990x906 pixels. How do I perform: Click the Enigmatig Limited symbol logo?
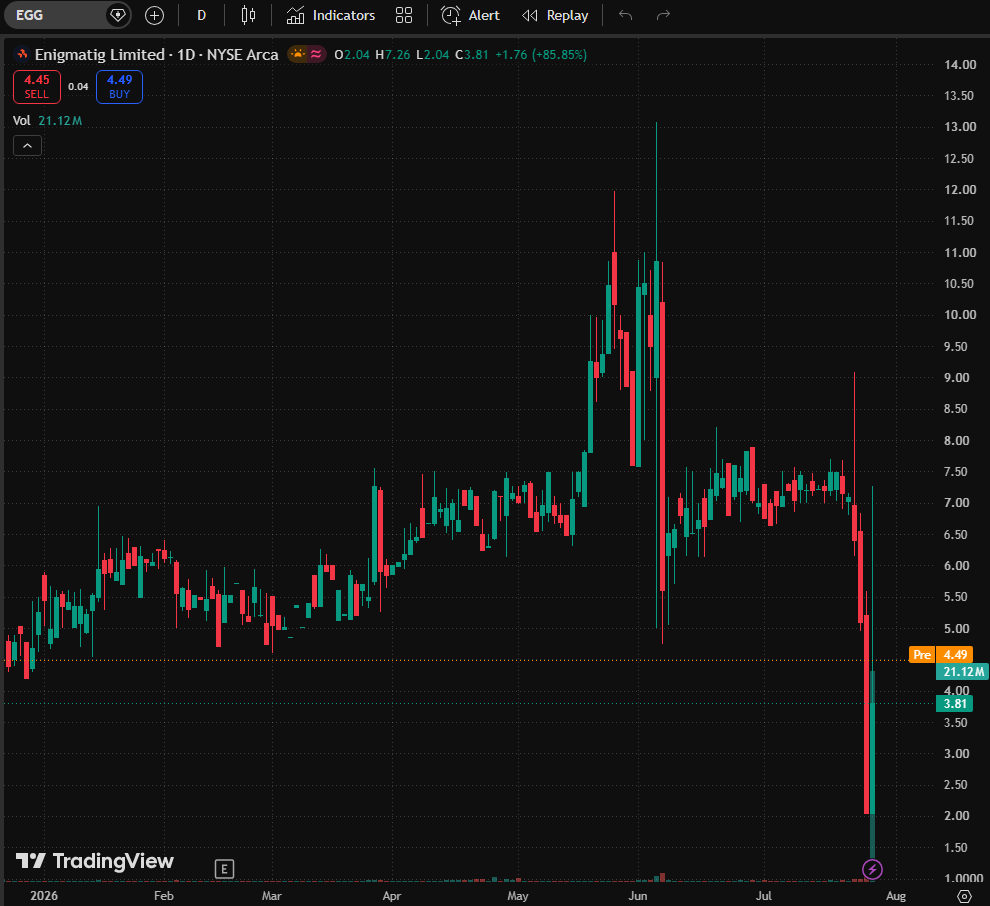click(x=22, y=55)
